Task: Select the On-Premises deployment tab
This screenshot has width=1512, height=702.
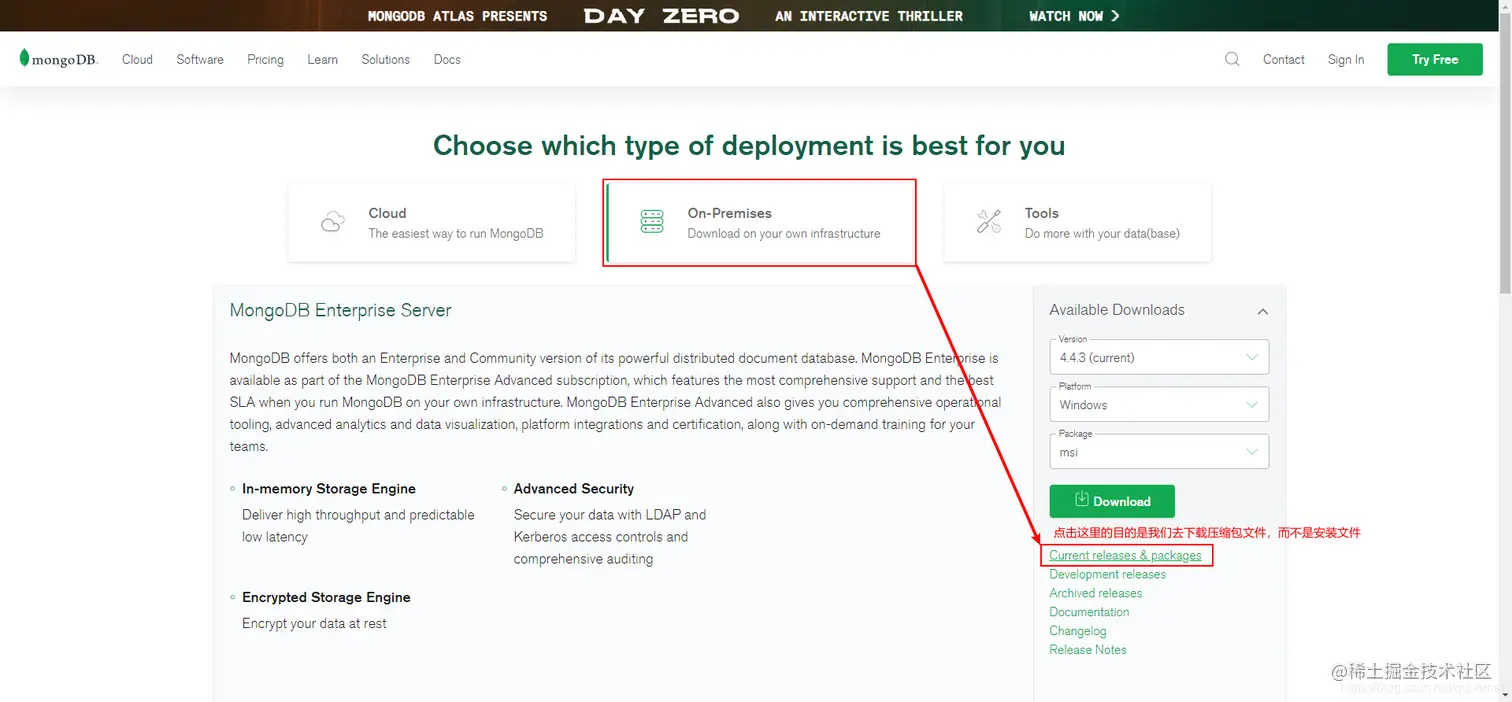Action: coord(760,222)
